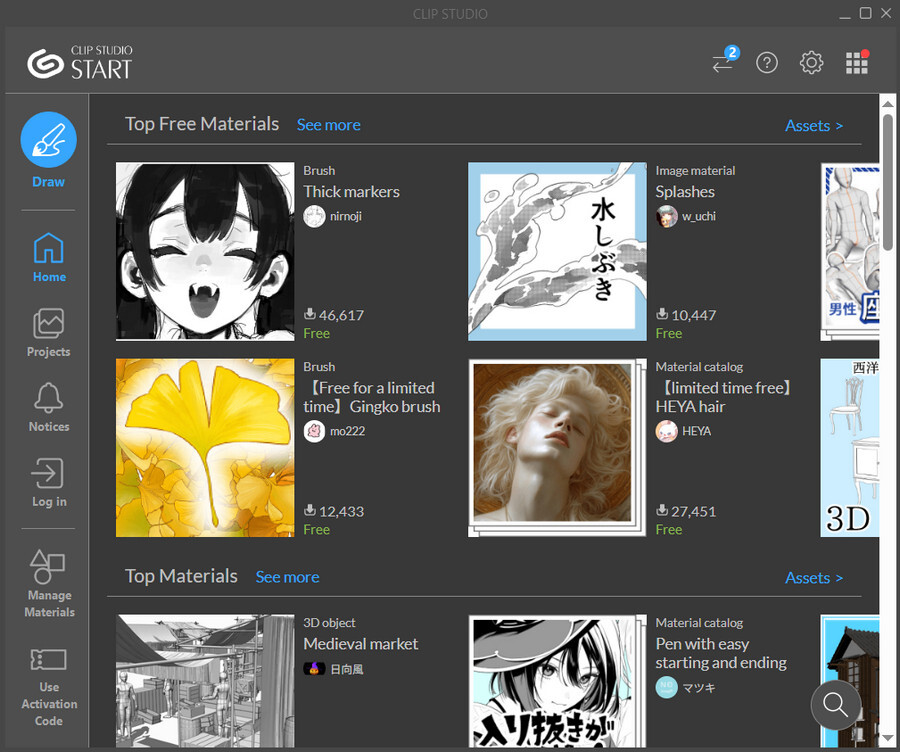Click the Clip Studio START logo
This screenshot has width=900, height=752.
pos(79,62)
